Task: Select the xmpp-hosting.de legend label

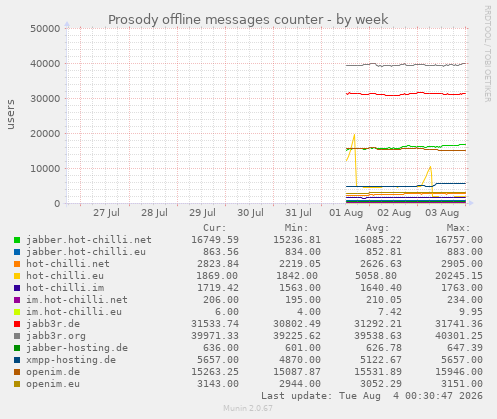Action: click(71, 360)
